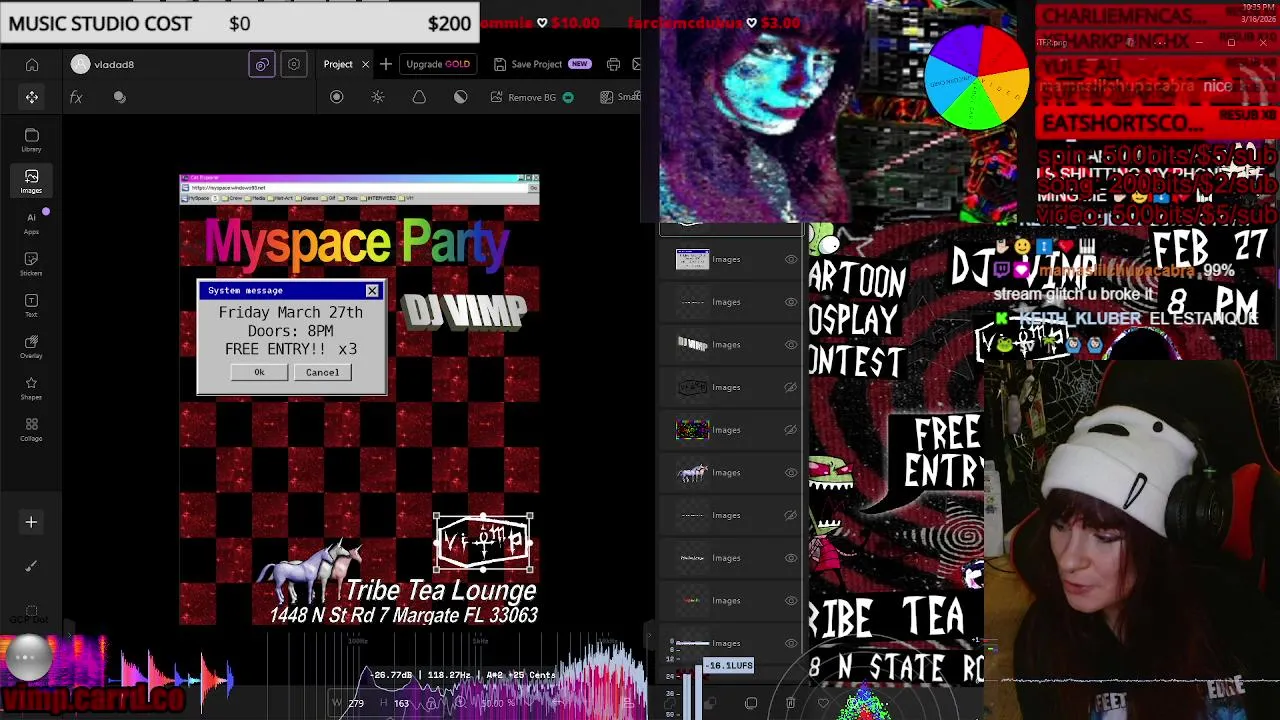Select the DJ VIMP layer thumbnail
This screenshot has width=1280, height=720.
click(x=692, y=344)
